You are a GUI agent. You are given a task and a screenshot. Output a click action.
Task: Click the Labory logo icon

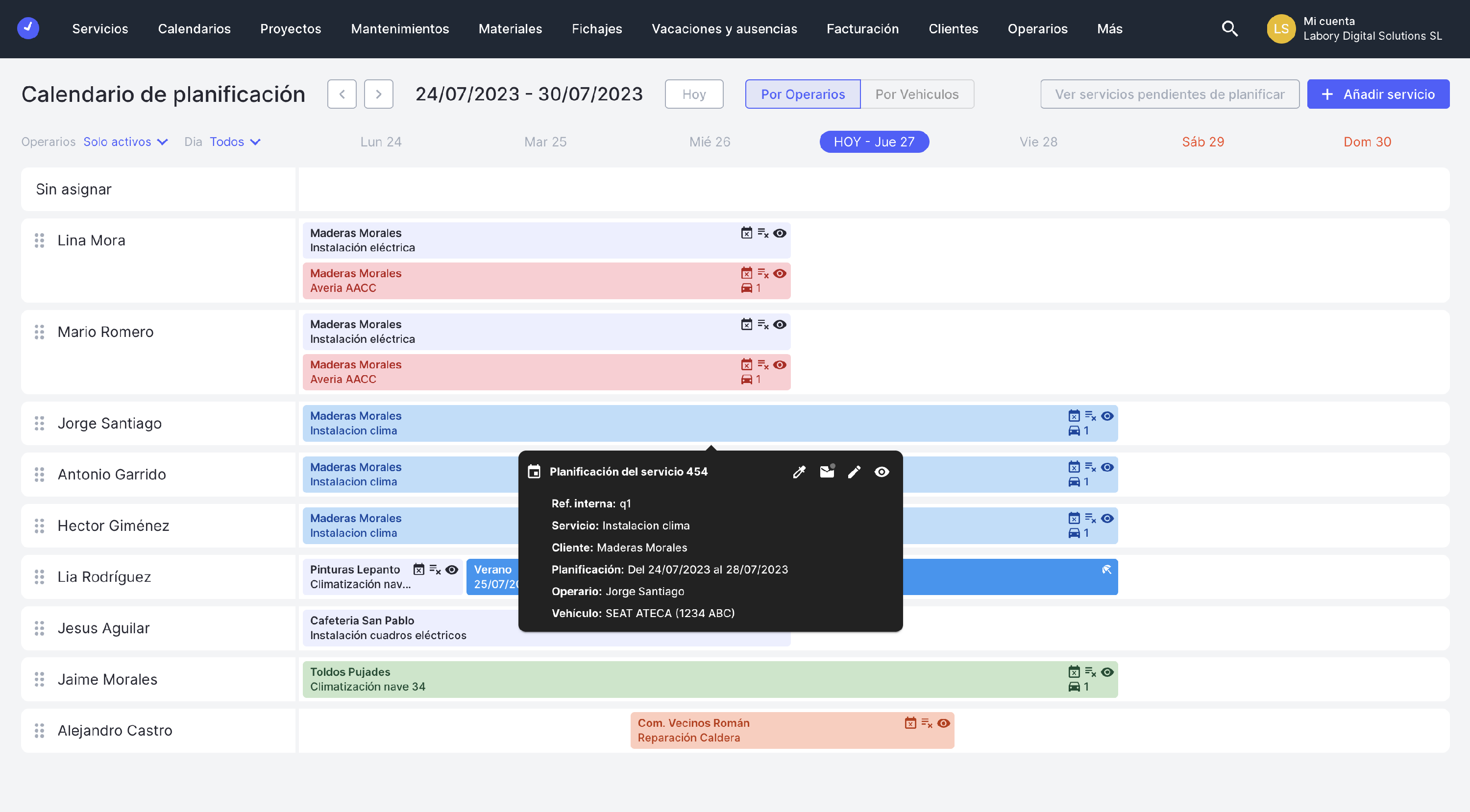[x=28, y=28]
